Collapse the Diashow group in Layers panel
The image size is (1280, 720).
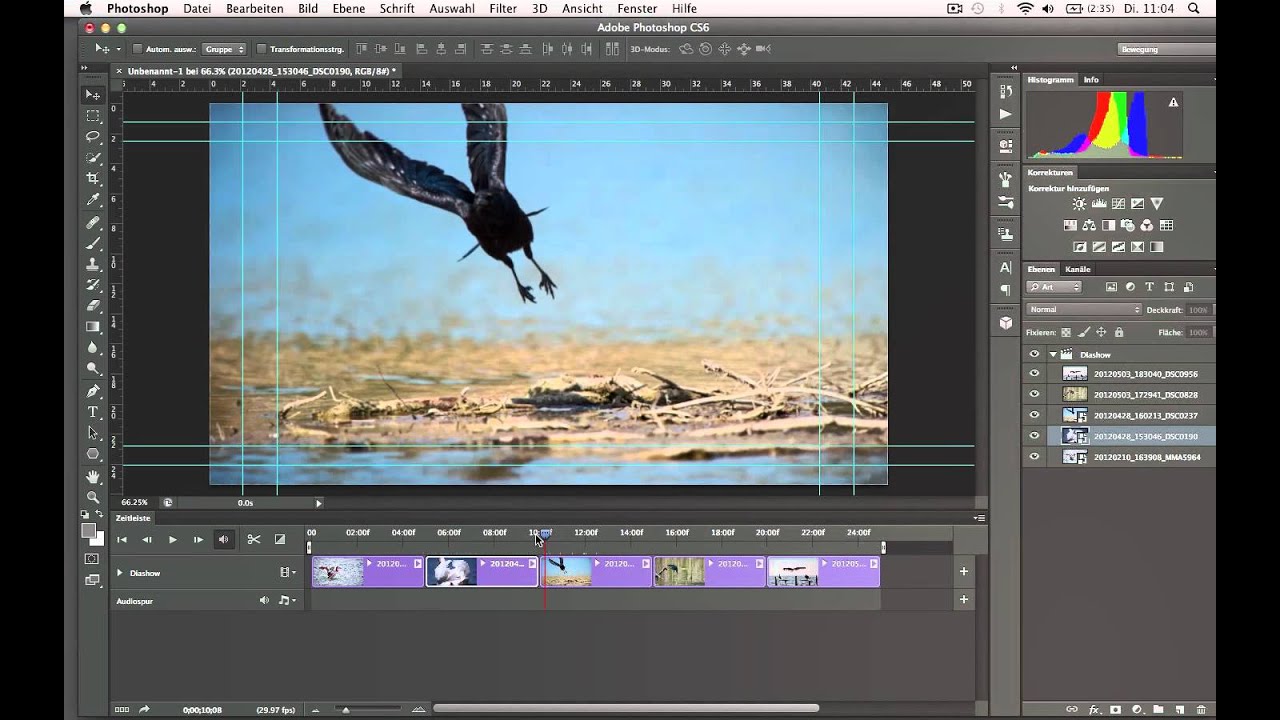pyautogui.click(x=1053, y=354)
